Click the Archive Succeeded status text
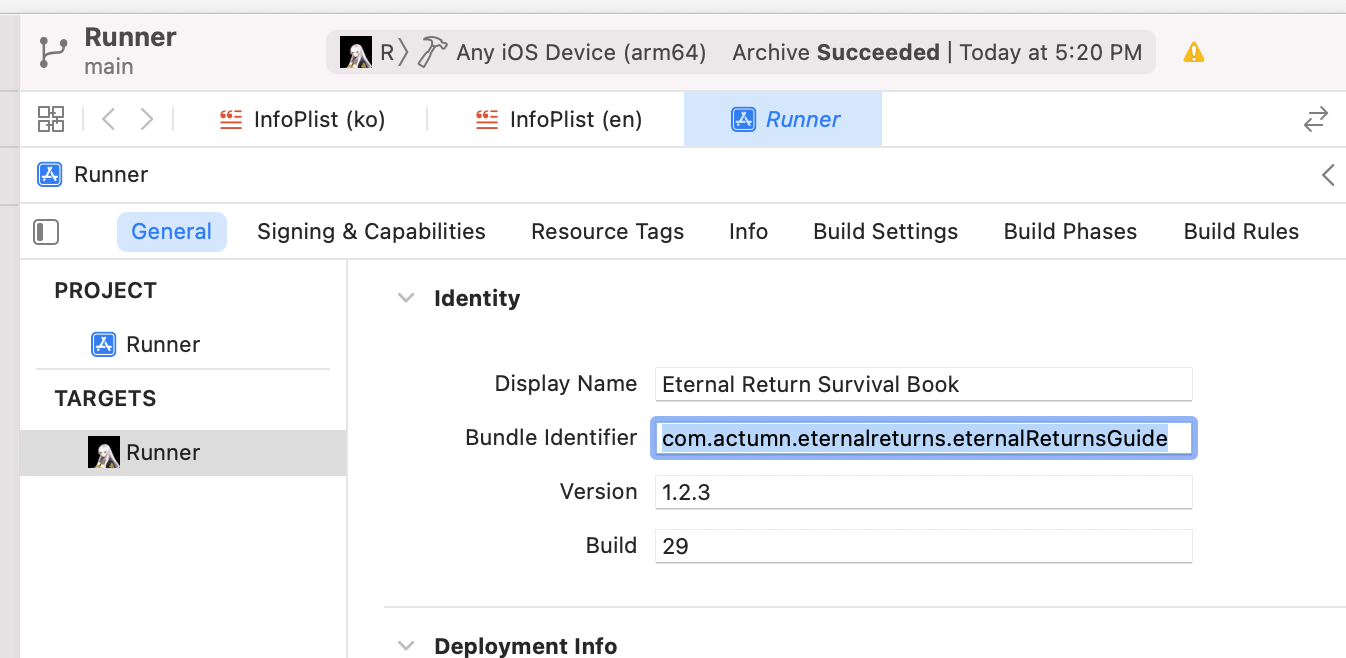 point(836,52)
